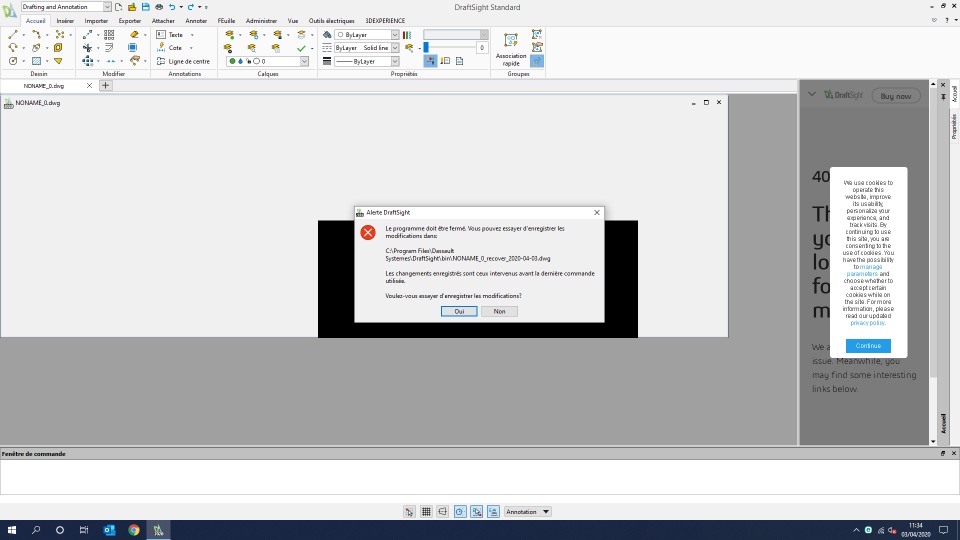Click the green checkmark activate layer icon
This screenshot has height=540, width=960.
tap(301, 48)
